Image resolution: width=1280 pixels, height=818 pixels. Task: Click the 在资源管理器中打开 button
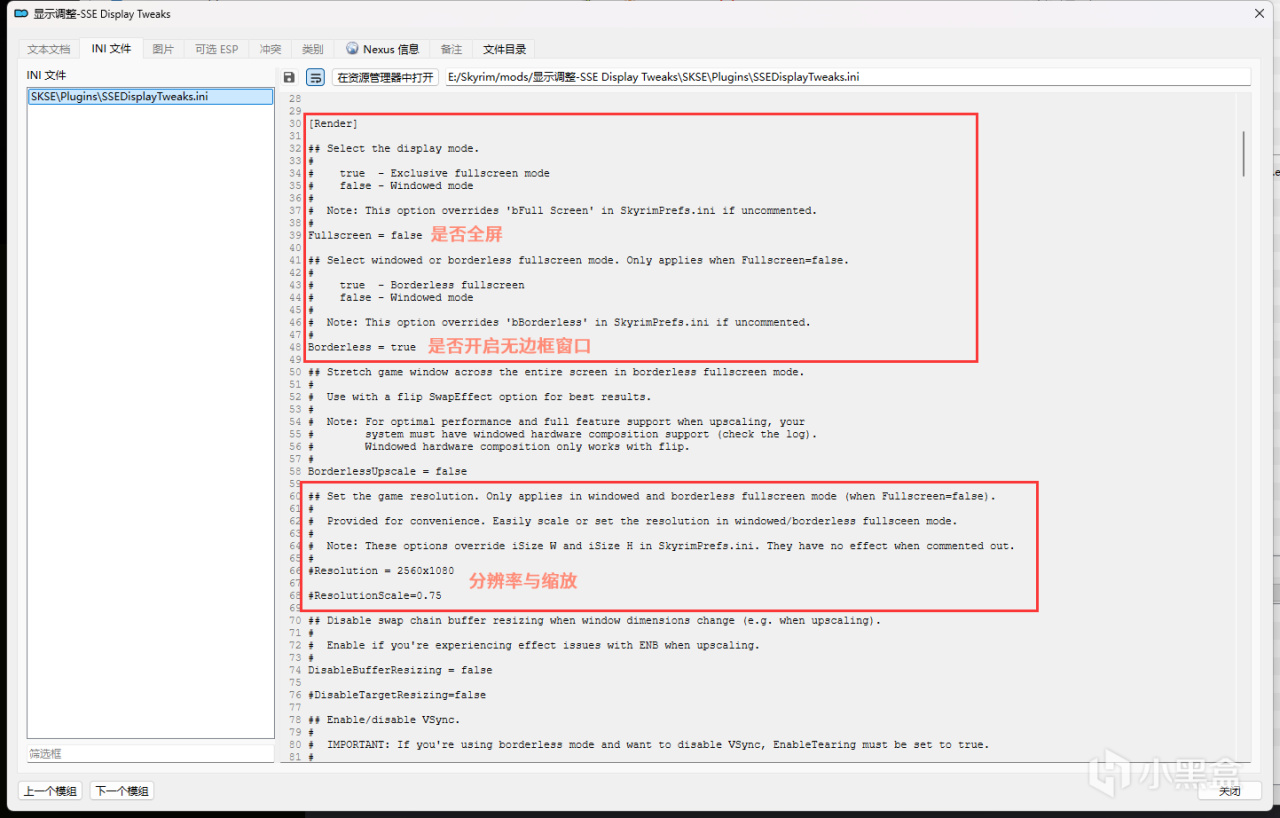(385, 77)
